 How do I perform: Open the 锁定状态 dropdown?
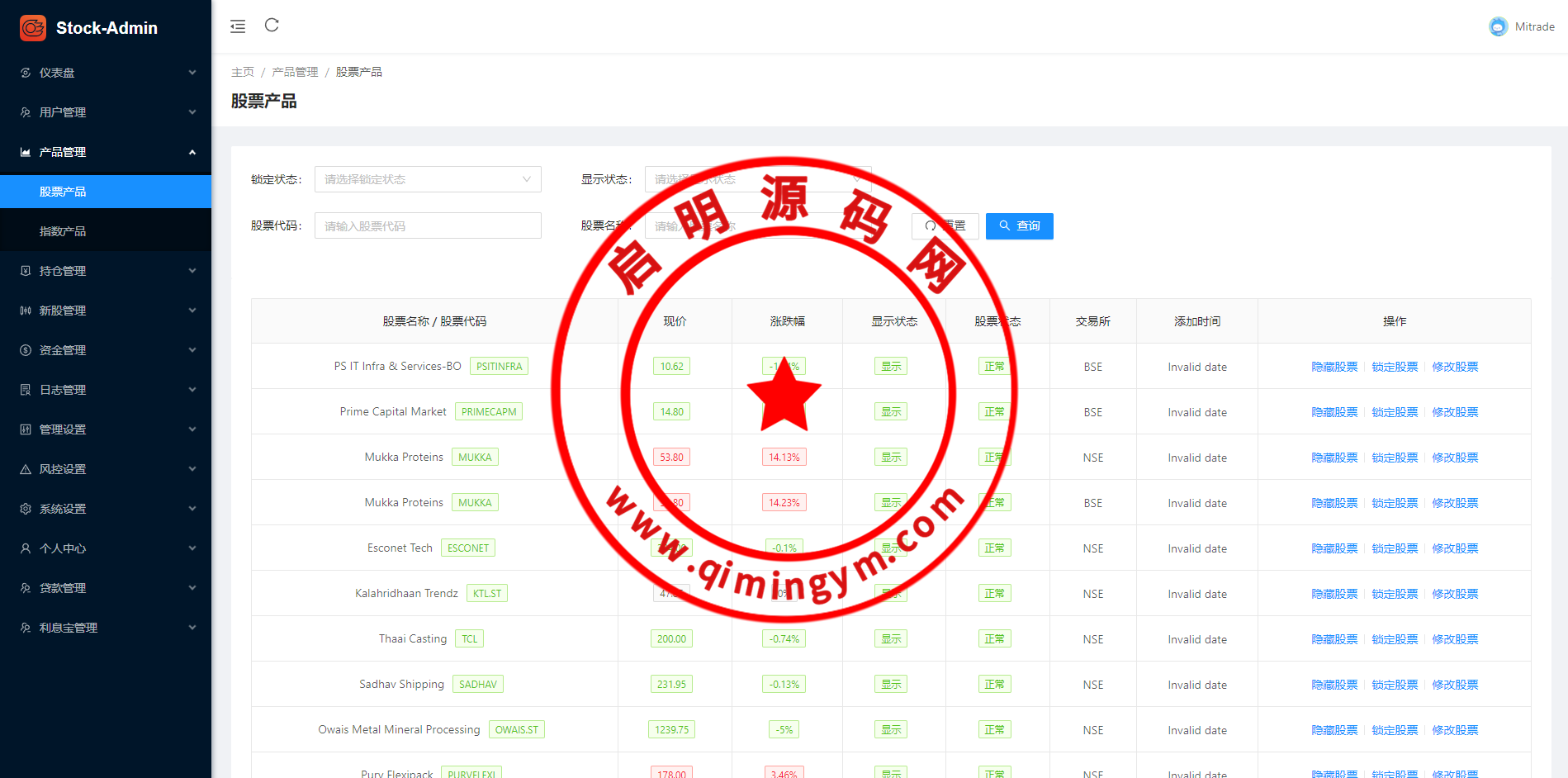point(428,179)
